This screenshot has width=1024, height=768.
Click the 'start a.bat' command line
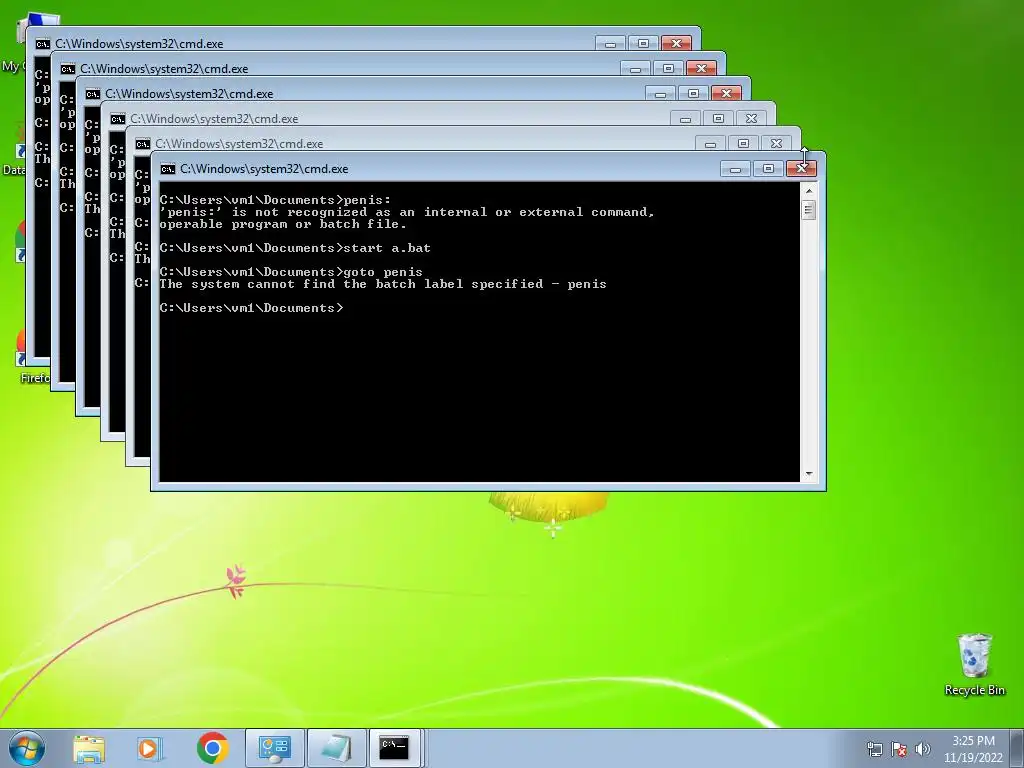295,248
